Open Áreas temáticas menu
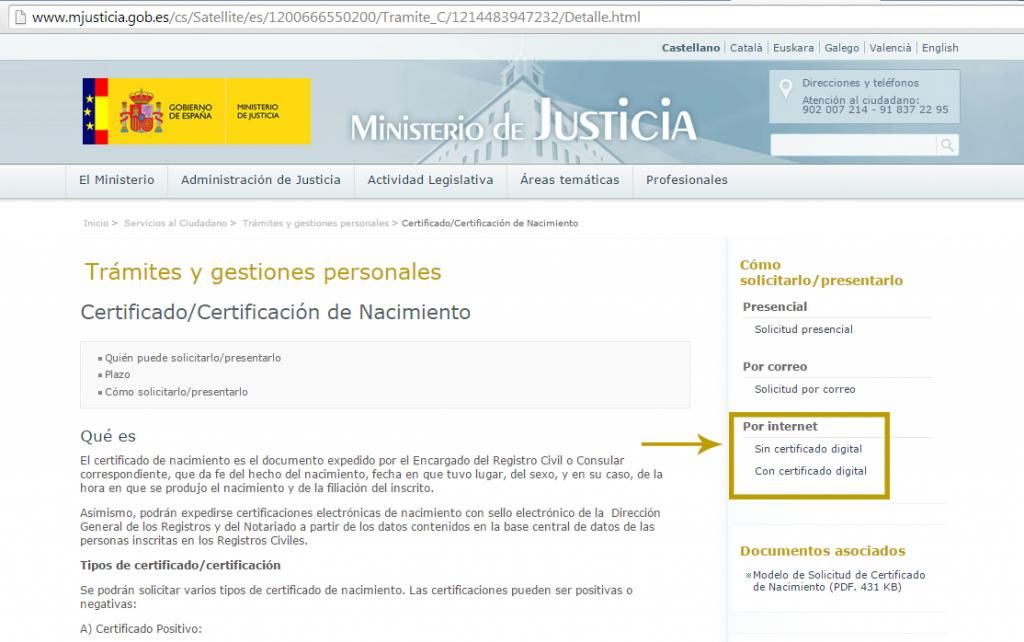Image resolution: width=1024 pixels, height=642 pixels. 569,180
